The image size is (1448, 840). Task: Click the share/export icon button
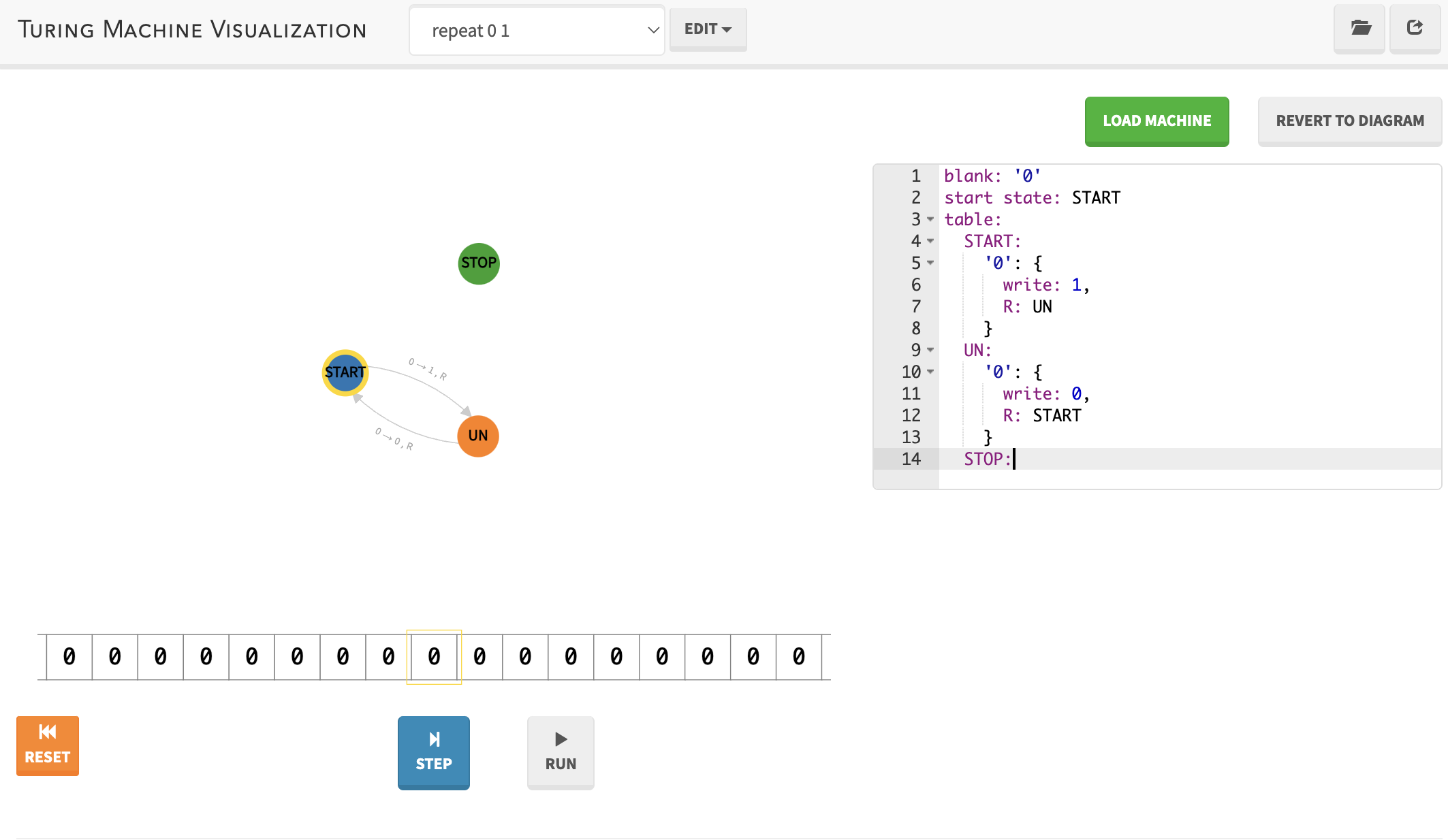tap(1415, 29)
